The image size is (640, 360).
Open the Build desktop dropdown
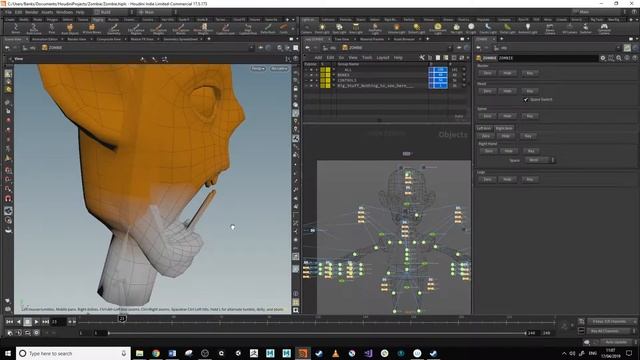coord(113,12)
